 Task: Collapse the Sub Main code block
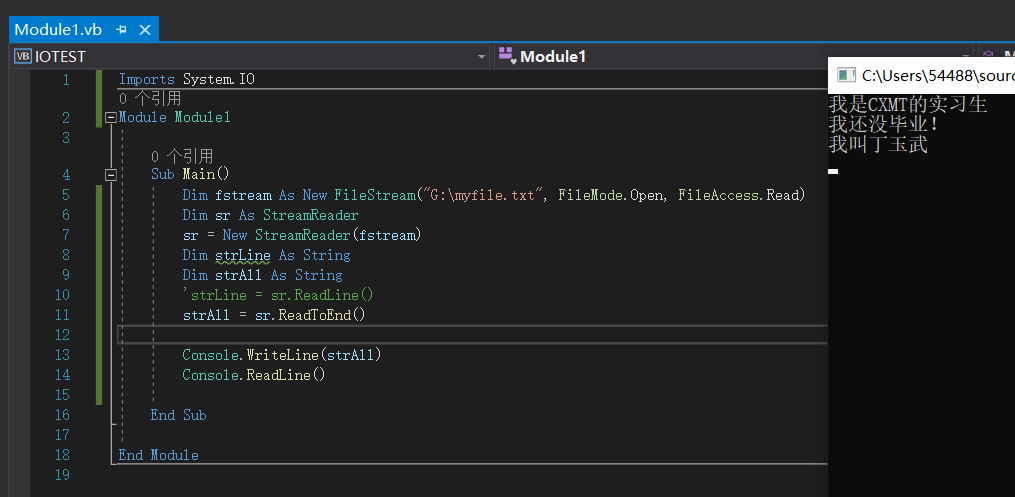[110, 175]
